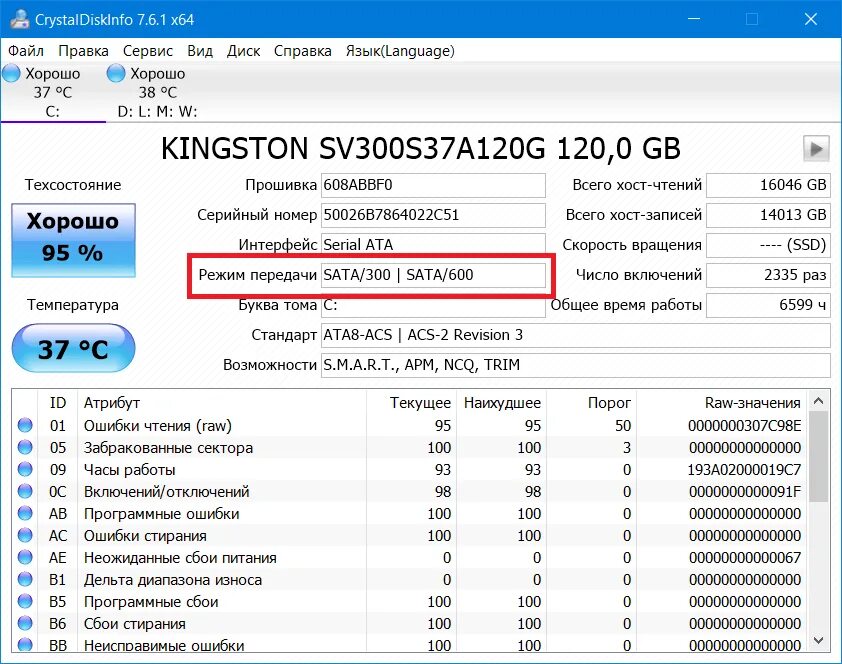Select the Включений/отключений attribute text
Viewport: 842px width, 664px height.
click(166, 492)
